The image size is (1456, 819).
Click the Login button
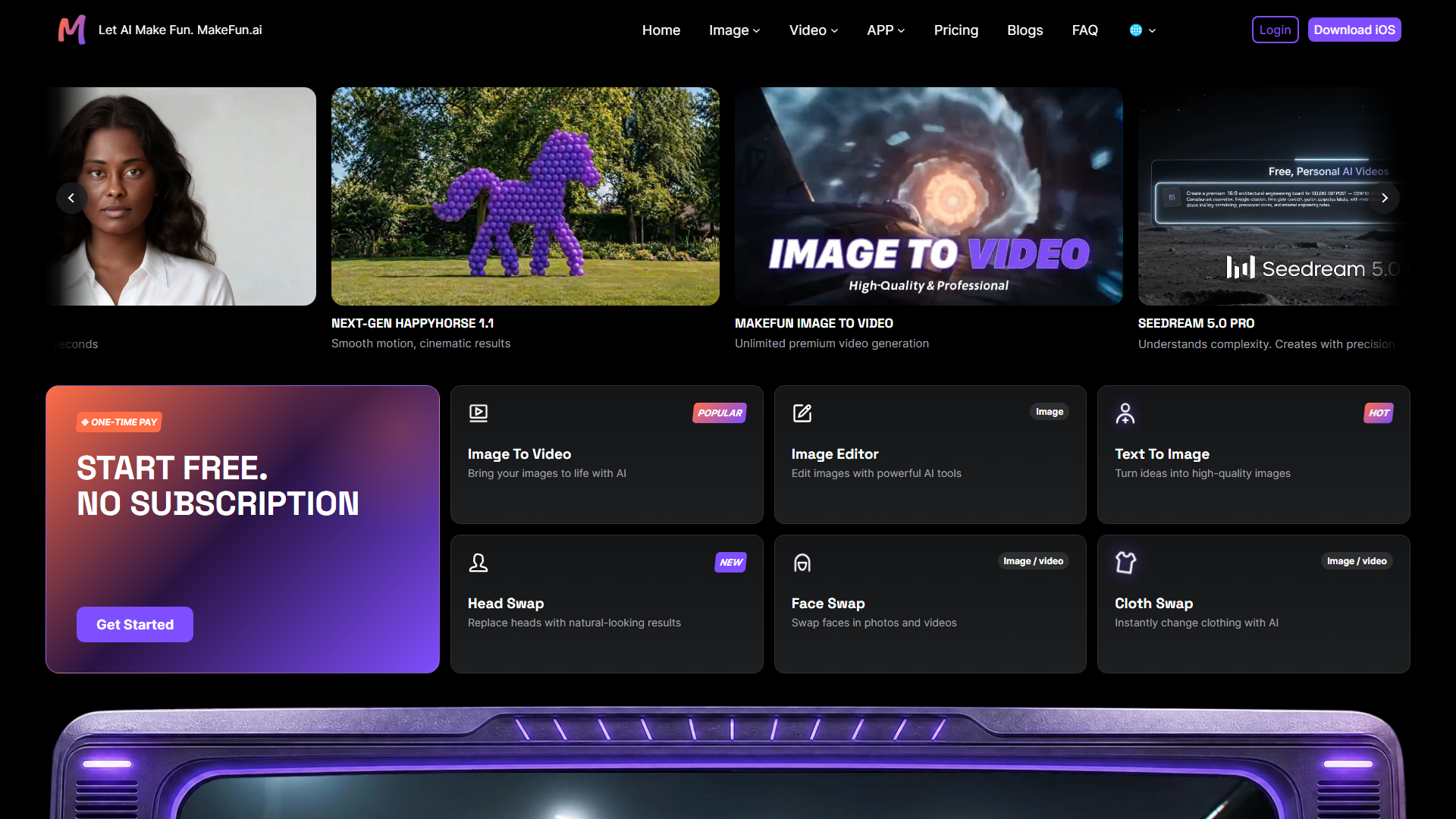[x=1276, y=30]
